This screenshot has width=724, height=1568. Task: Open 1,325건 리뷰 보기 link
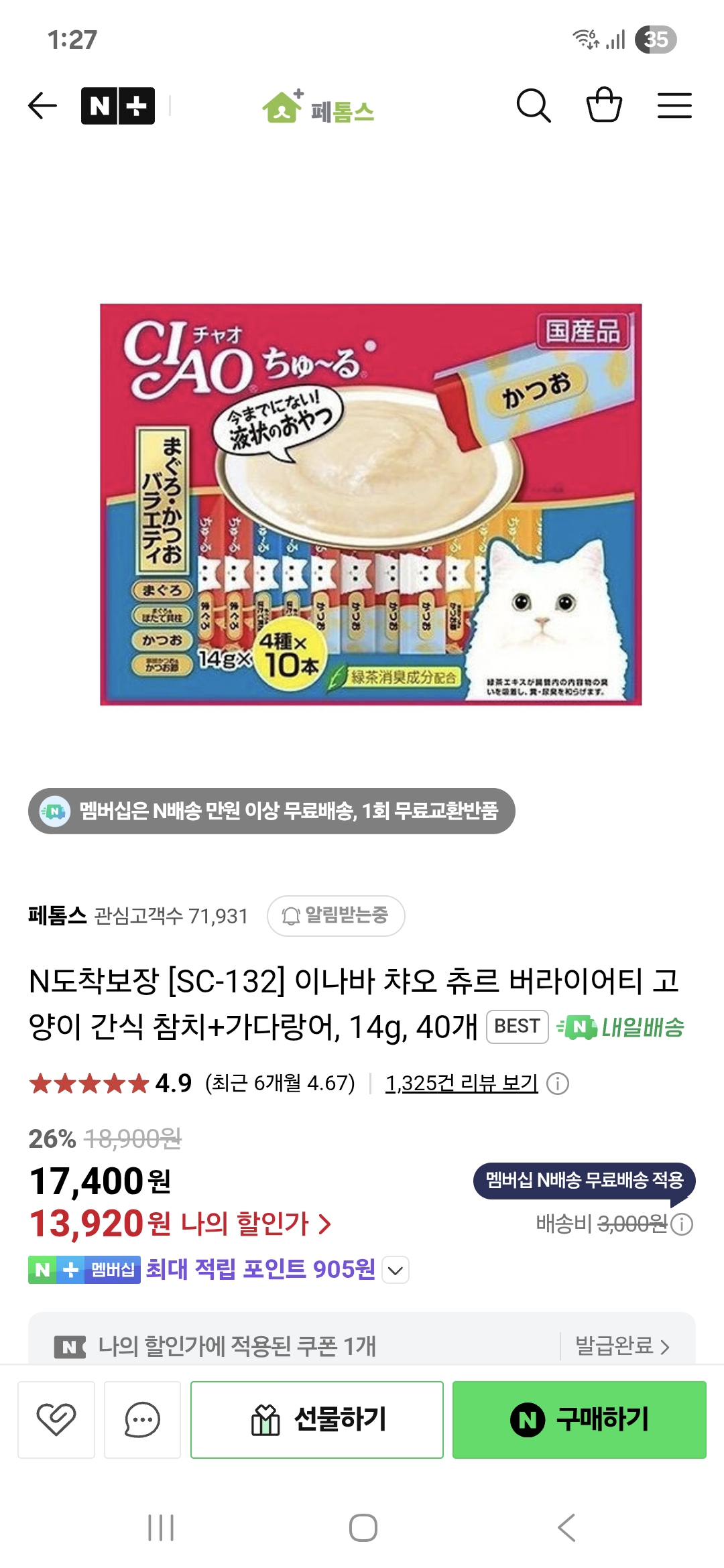[x=461, y=1083]
